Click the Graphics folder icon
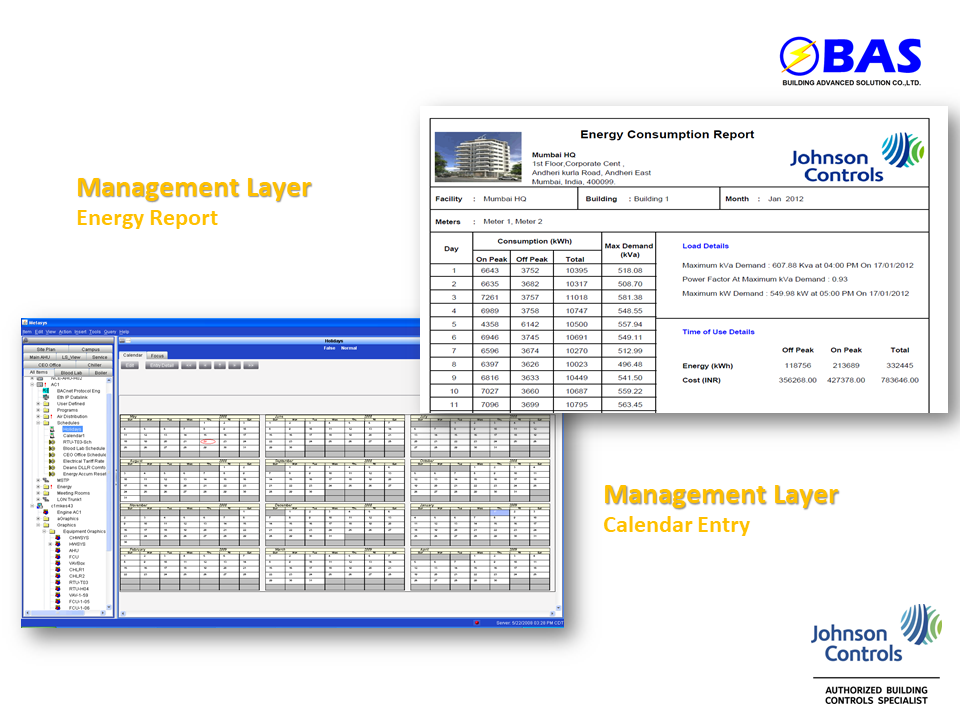The width and height of the screenshot is (960, 720). [x=46, y=525]
